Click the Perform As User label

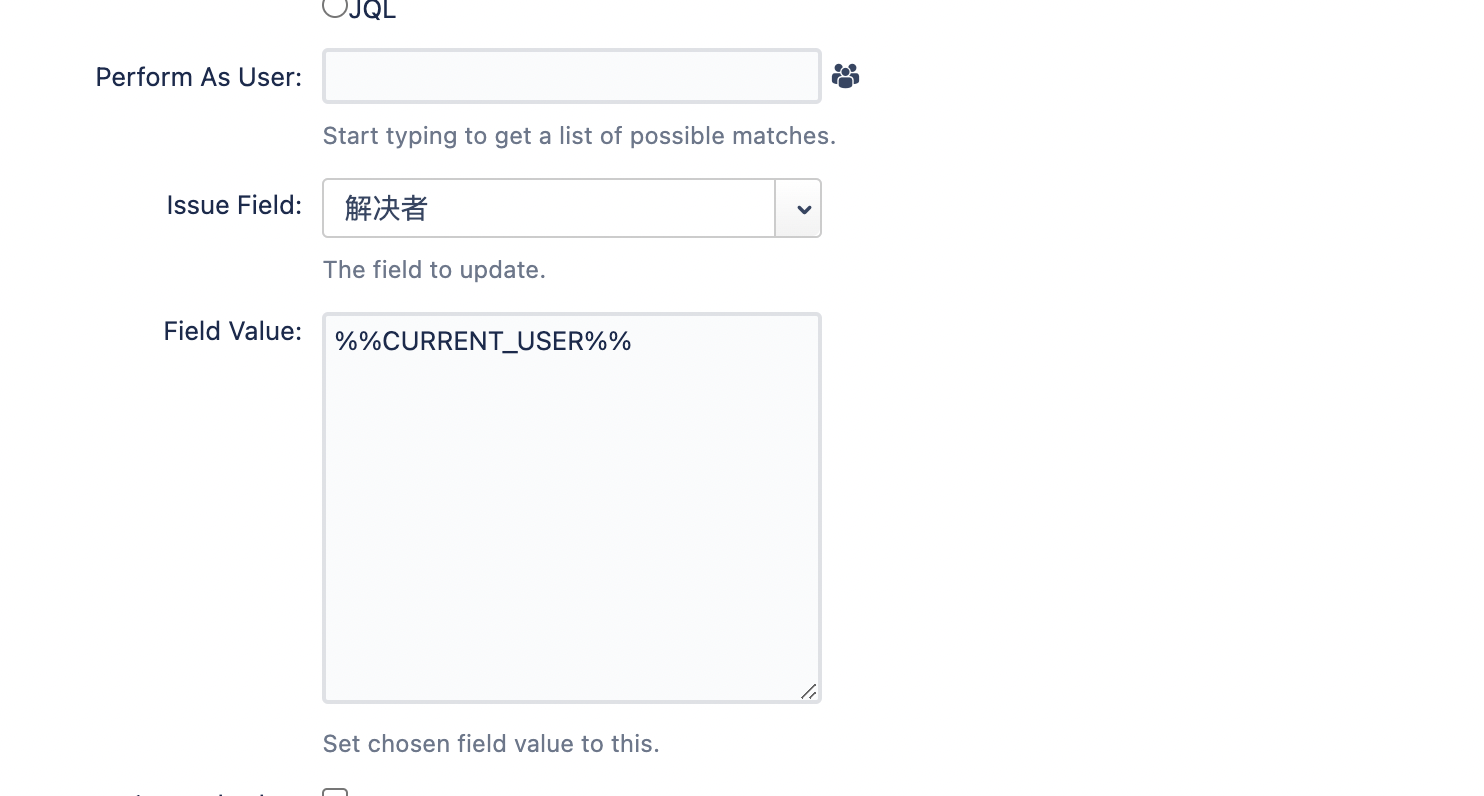(x=198, y=76)
